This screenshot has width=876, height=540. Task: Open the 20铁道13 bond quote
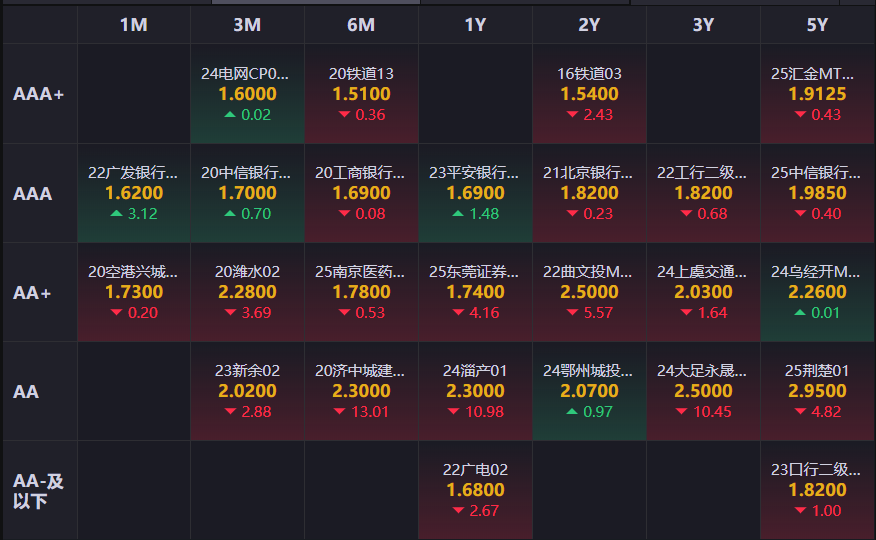tap(361, 94)
